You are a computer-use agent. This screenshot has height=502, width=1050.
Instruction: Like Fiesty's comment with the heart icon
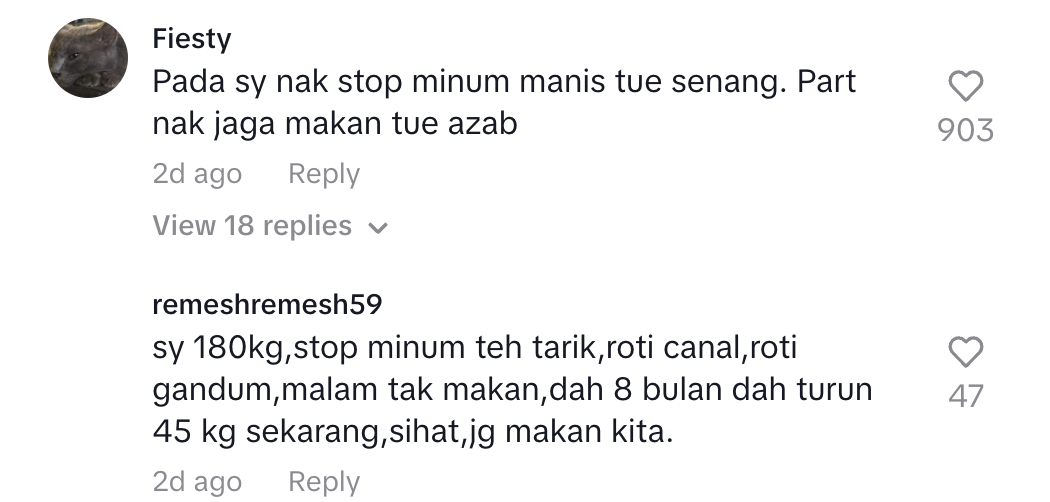(x=966, y=86)
